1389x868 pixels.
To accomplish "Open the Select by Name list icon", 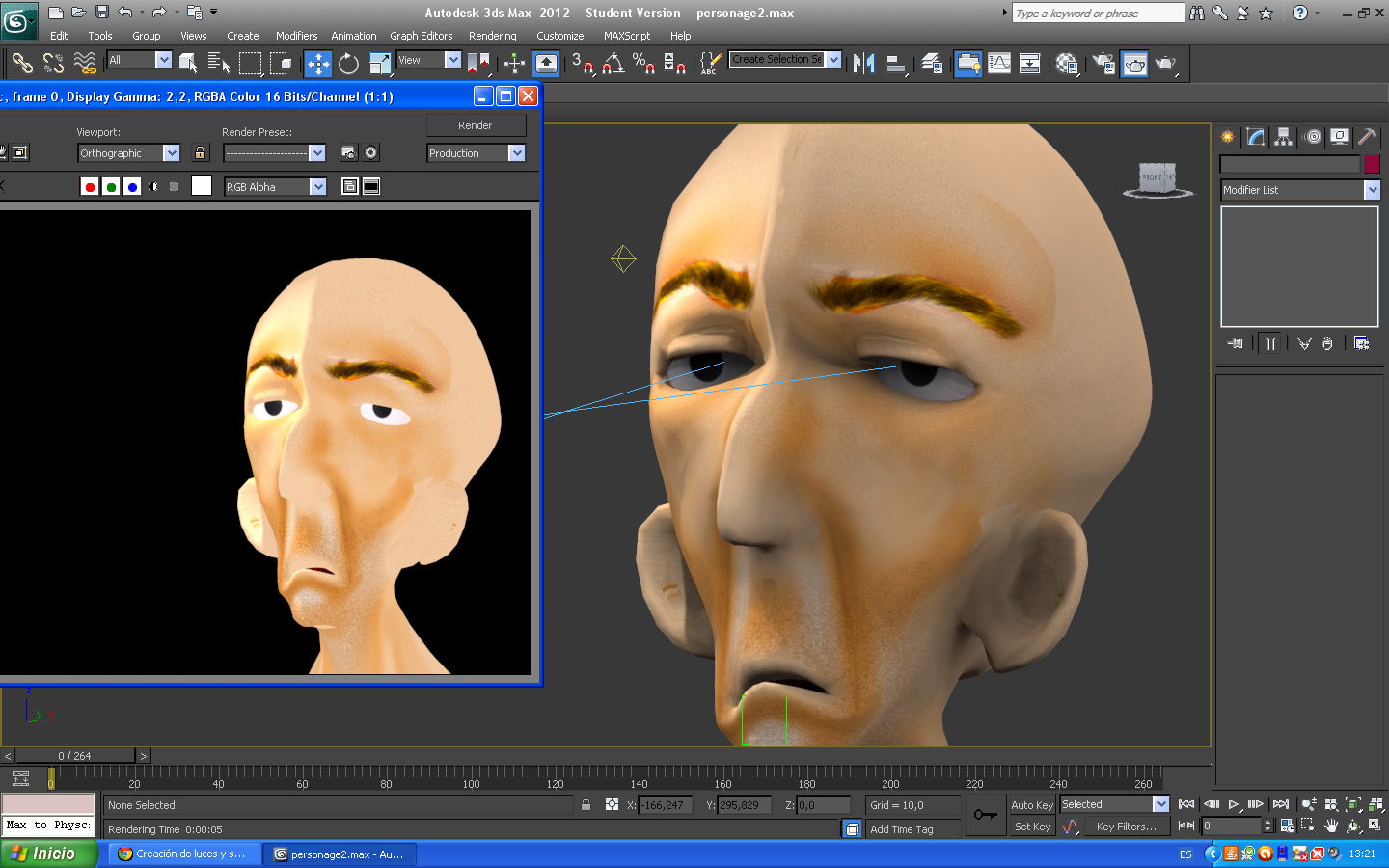I will (x=219, y=64).
